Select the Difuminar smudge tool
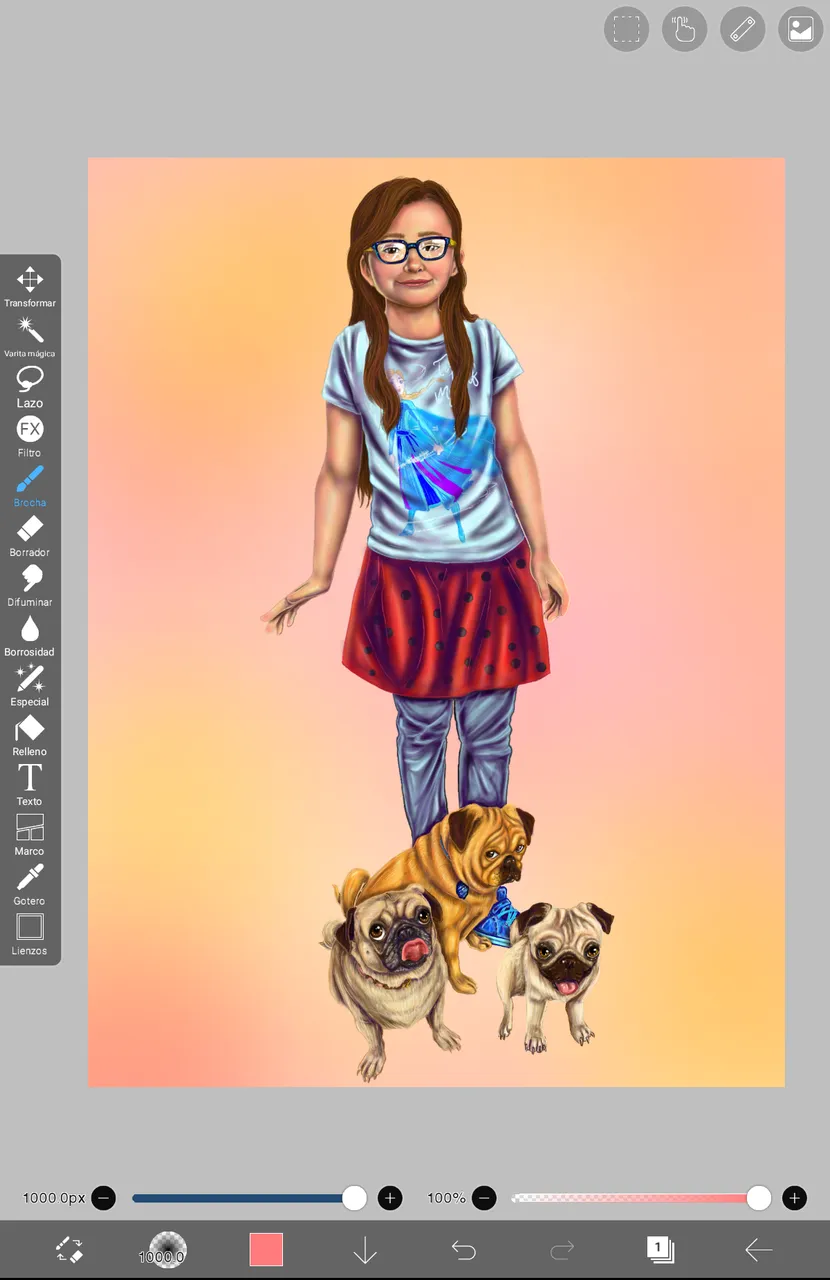Screen dimensions: 830x1280 coord(30,586)
